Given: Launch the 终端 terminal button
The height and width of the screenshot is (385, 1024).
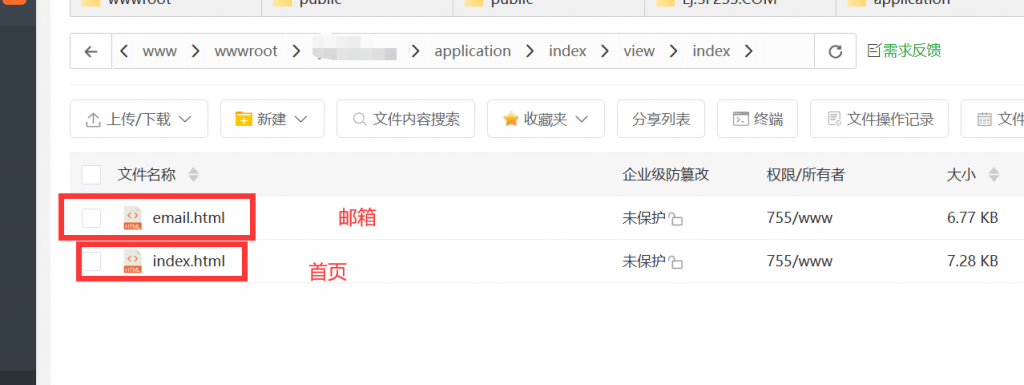Looking at the screenshot, I should (758, 119).
